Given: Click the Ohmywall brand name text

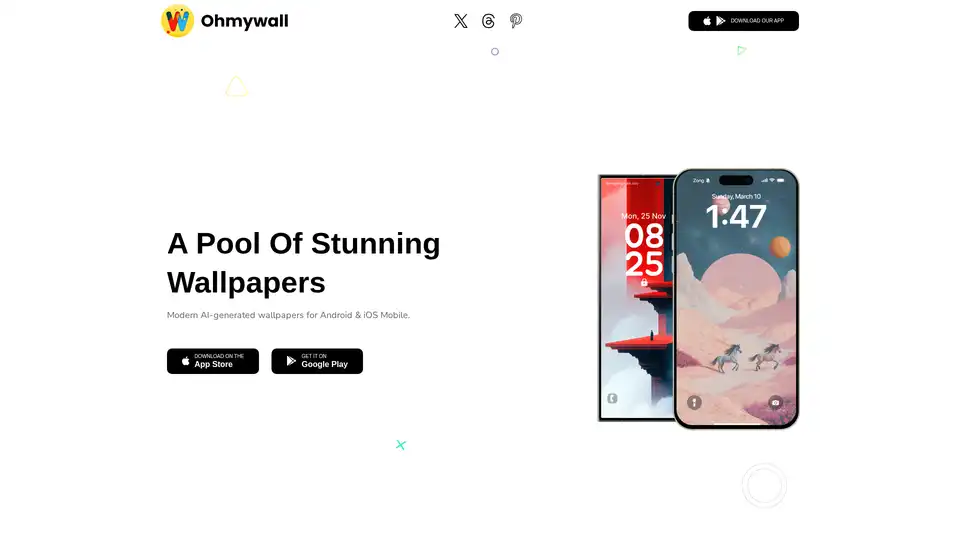Looking at the screenshot, I should (244, 21).
